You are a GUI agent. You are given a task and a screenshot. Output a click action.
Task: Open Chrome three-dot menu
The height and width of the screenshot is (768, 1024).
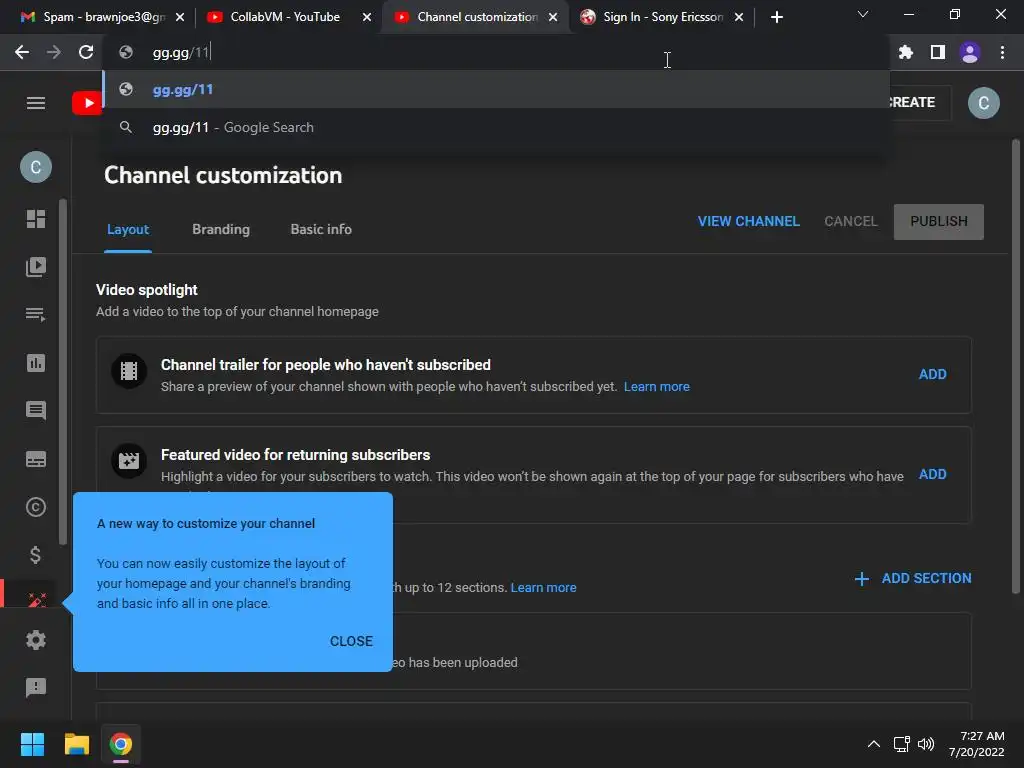click(x=1002, y=52)
